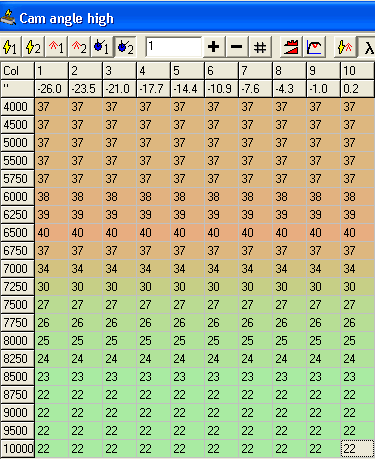The height and width of the screenshot is (459, 375).
Task: Select the 8750 RPM row header
Action: (17, 395)
